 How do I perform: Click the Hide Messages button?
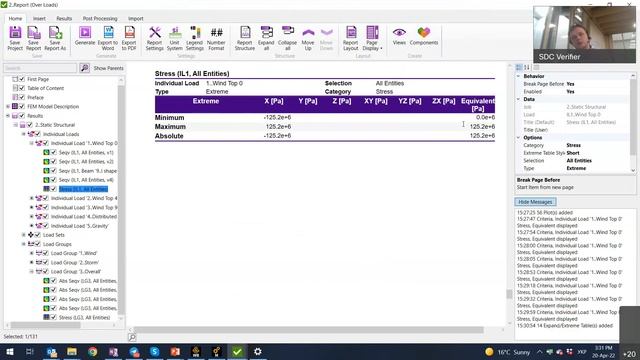click(x=535, y=202)
